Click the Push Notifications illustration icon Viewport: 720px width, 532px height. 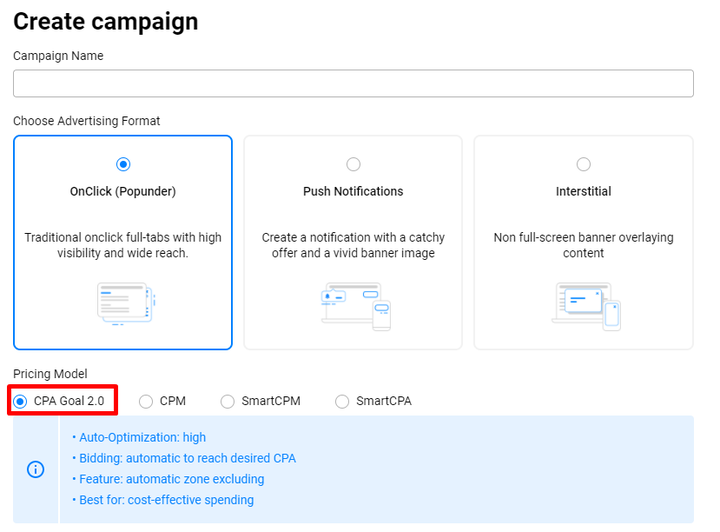(x=353, y=306)
